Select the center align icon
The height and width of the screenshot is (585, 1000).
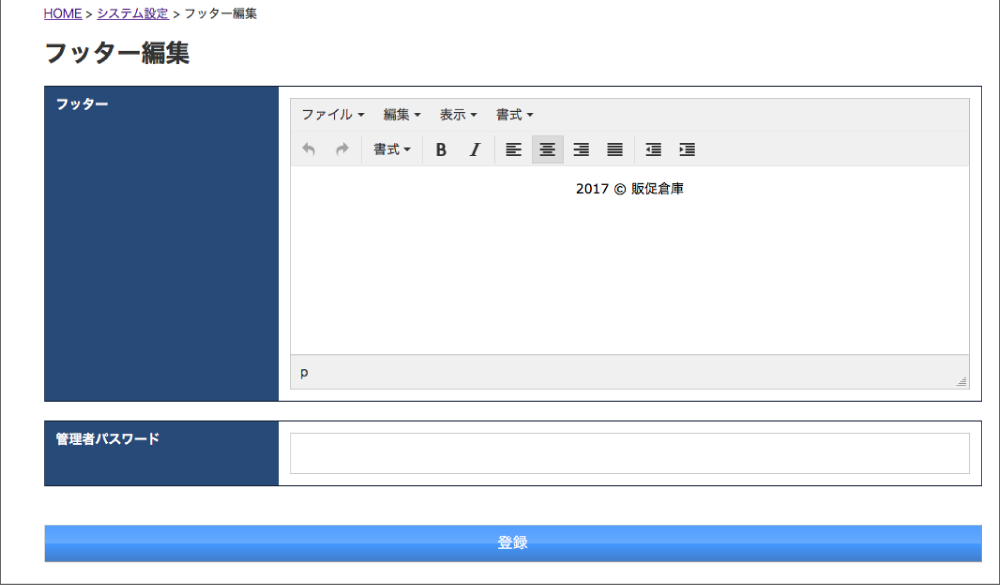click(547, 149)
